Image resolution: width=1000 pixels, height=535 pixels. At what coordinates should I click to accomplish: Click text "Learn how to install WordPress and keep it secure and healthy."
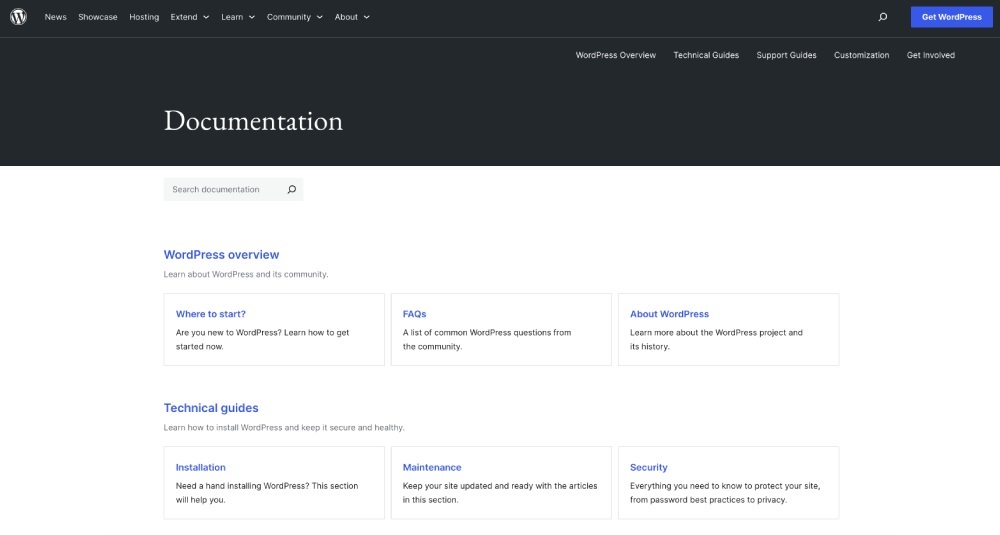coord(284,428)
